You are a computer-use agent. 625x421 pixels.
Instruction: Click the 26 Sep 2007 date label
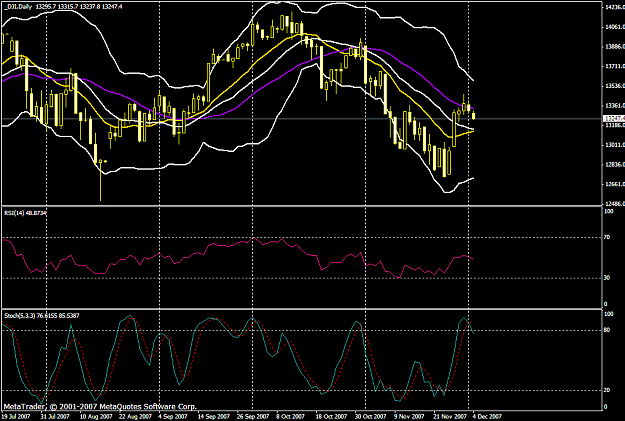[x=253, y=417]
